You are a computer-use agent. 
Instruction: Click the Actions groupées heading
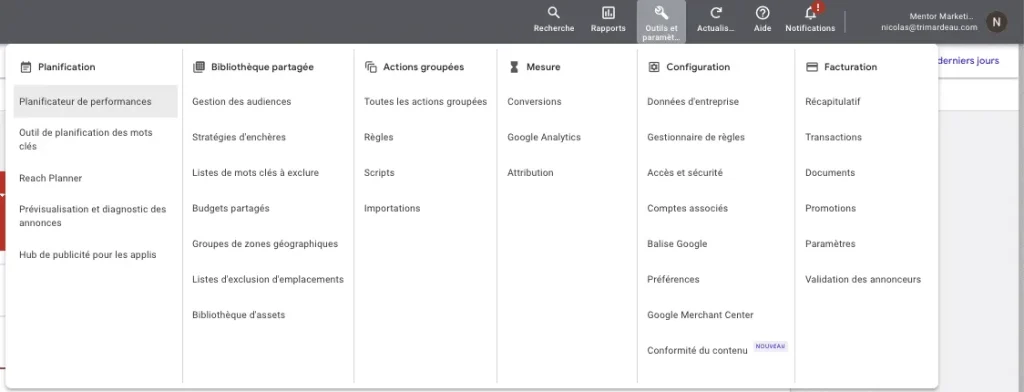[424, 67]
